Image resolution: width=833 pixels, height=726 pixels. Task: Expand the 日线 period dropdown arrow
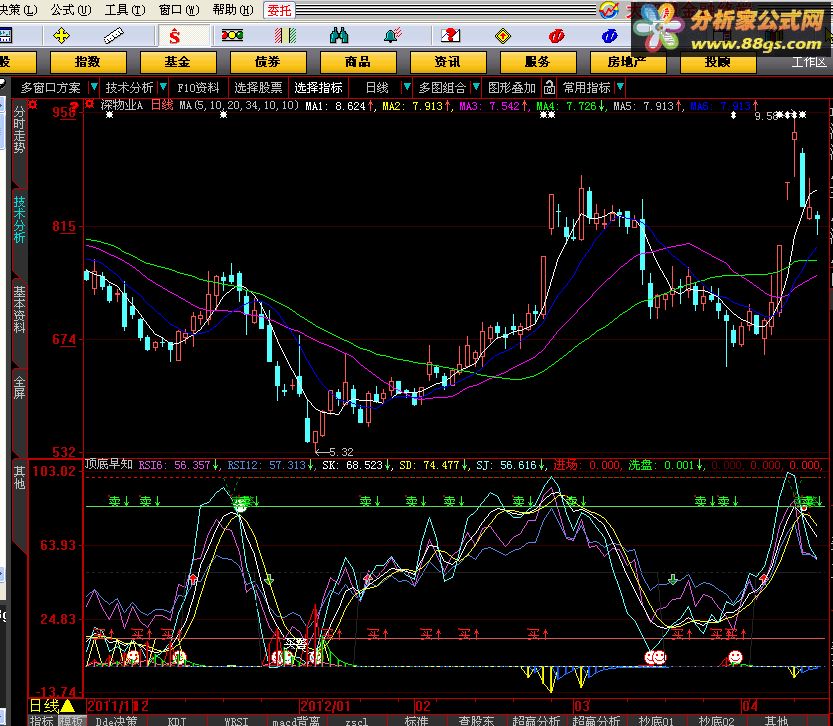pyautogui.click(x=407, y=87)
